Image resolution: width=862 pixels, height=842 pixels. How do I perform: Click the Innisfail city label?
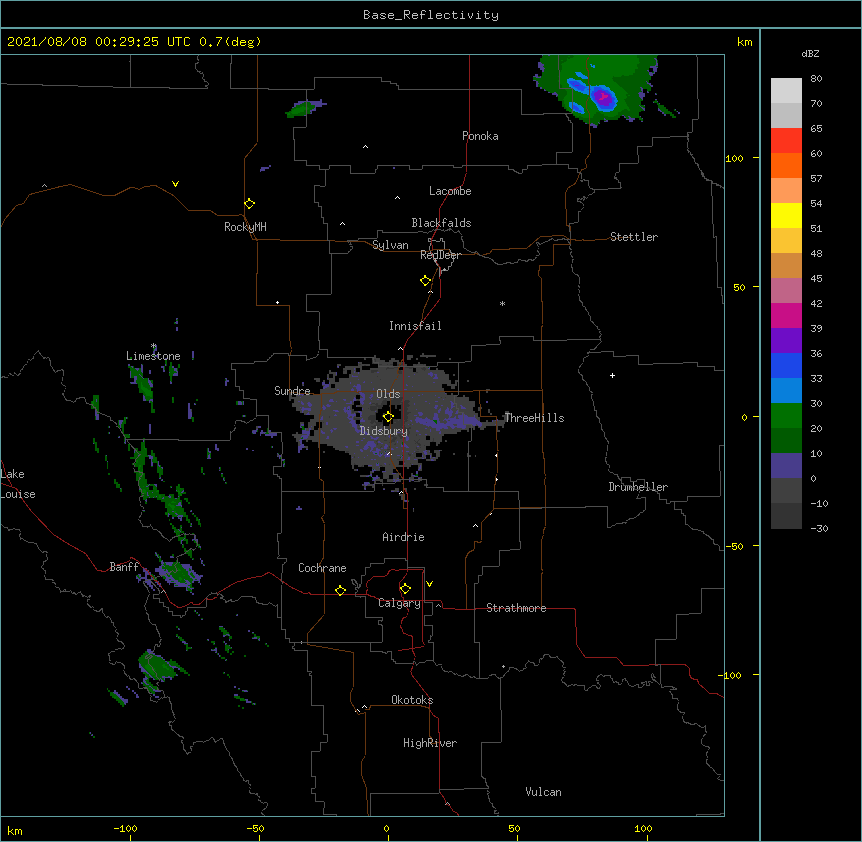(x=415, y=326)
